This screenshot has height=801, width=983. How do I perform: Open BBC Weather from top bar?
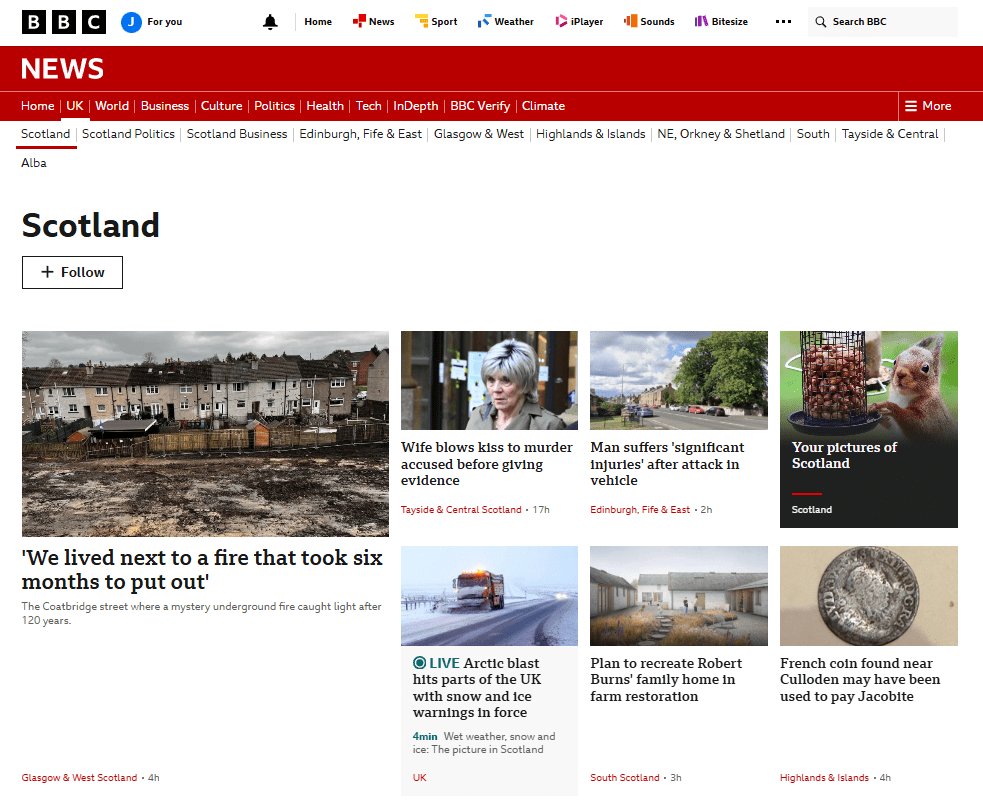coord(505,22)
